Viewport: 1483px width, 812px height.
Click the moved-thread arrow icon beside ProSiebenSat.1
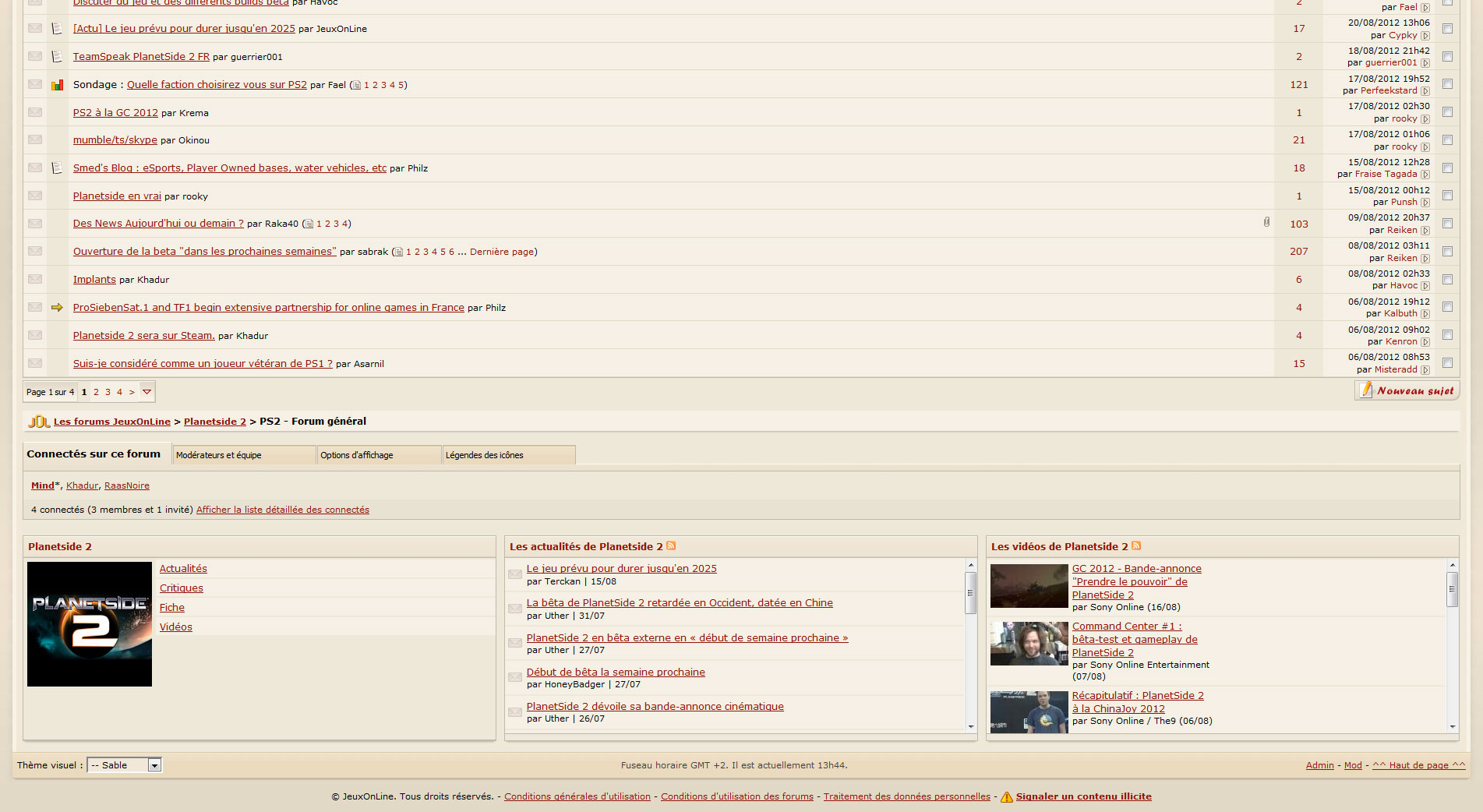point(57,308)
